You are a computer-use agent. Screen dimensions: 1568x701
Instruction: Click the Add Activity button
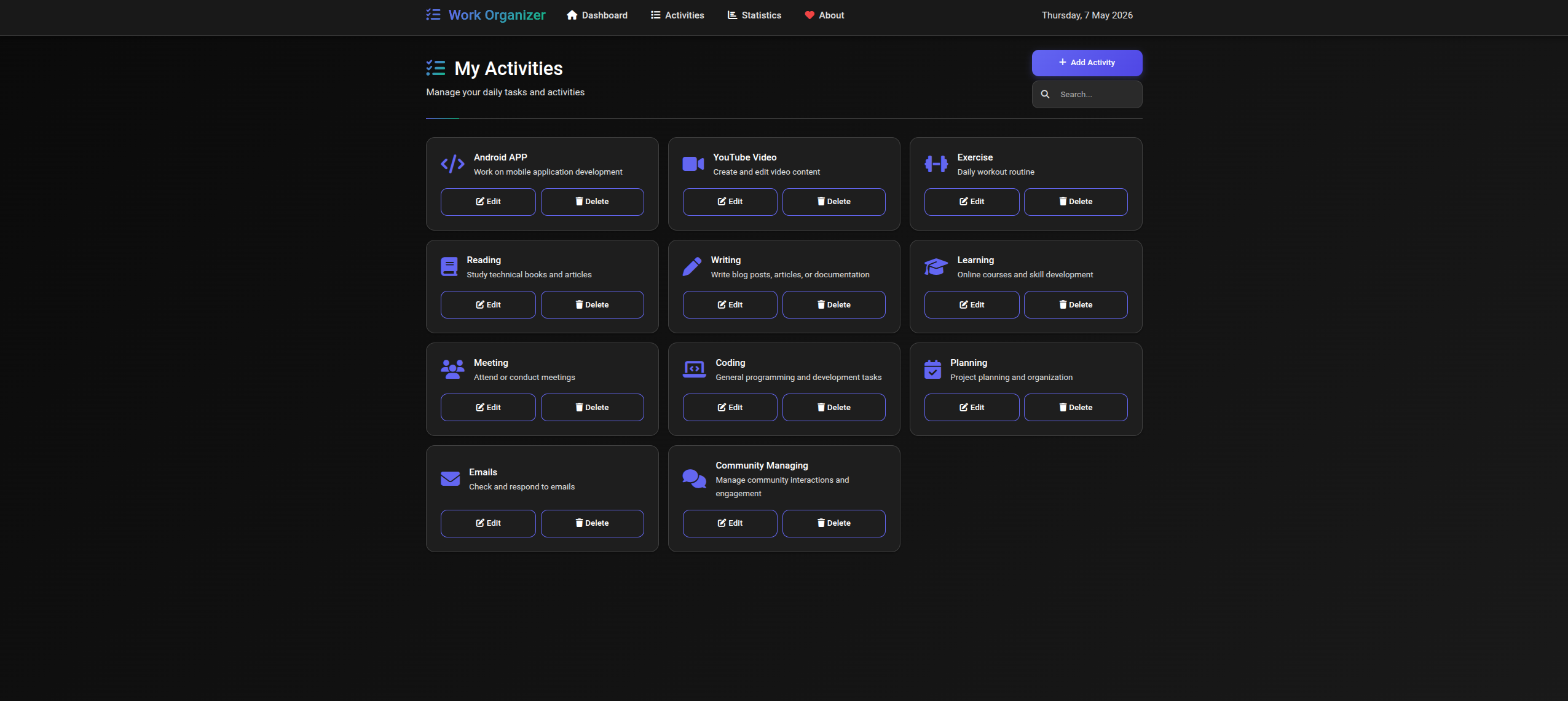(x=1087, y=63)
